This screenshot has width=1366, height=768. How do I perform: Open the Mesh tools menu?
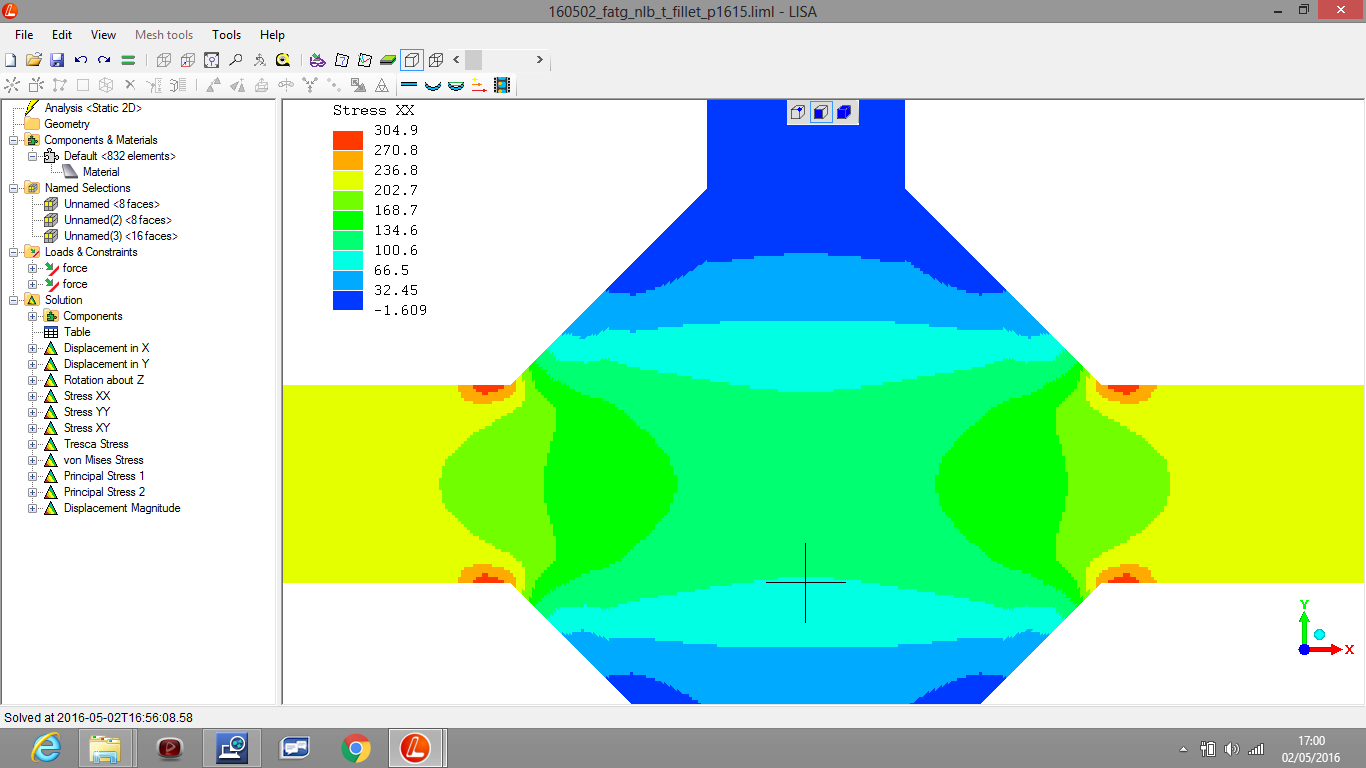[164, 35]
